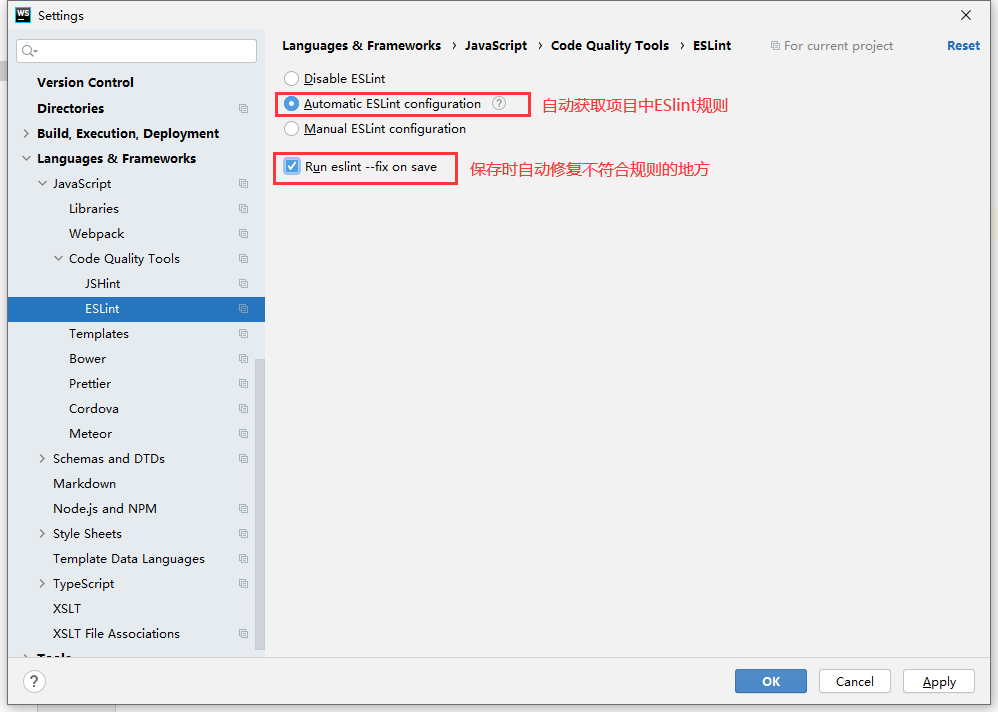Click the project-level icon next to Directories
Screen dimensions: 998x712
click(243, 108)
